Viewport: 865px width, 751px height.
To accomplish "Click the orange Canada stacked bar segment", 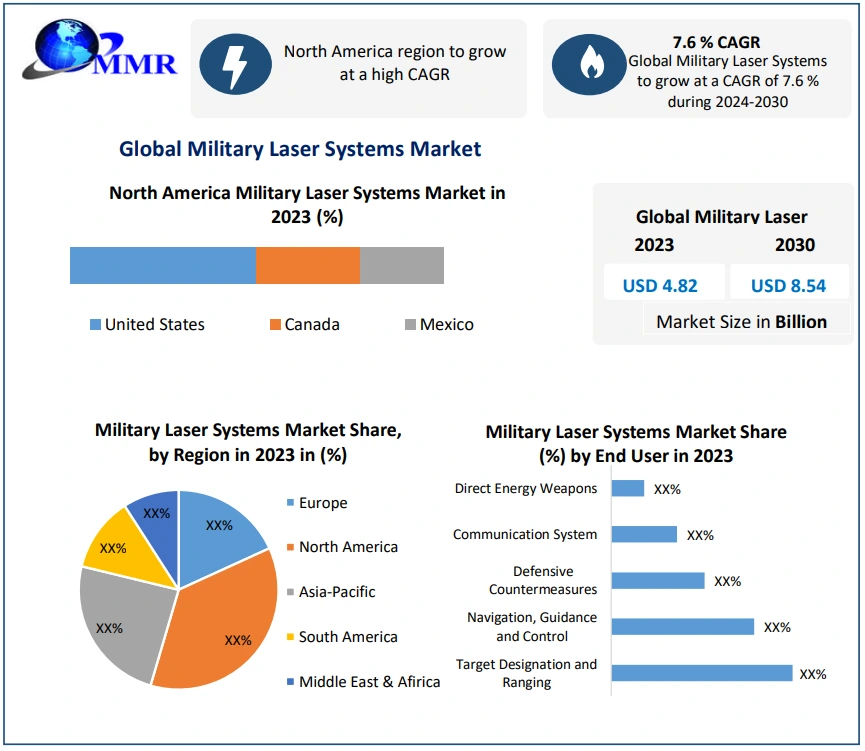I will pyautogui.click(x=307, y=266).
